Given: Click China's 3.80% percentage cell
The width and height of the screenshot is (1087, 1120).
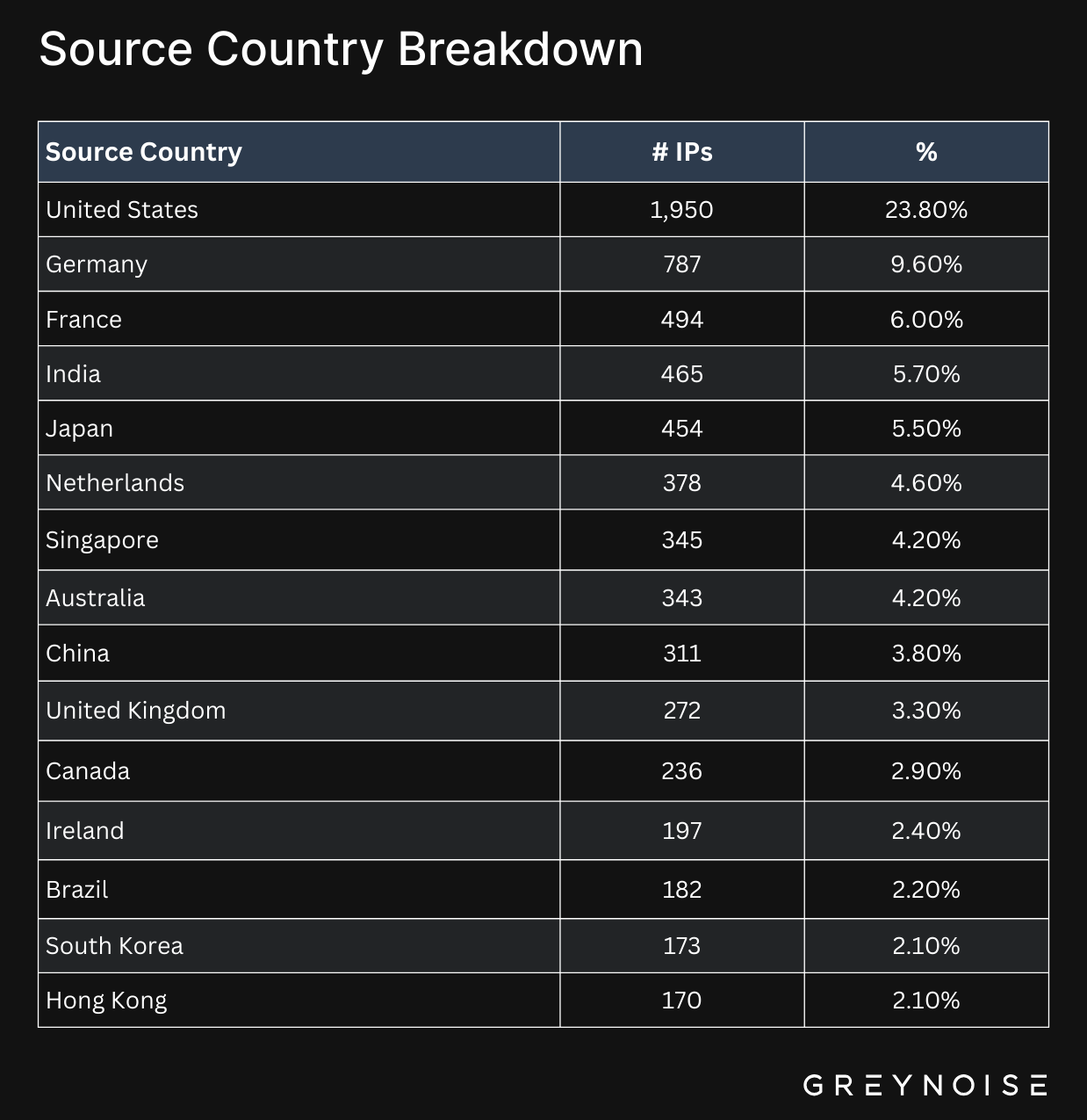Looking at the screenshot, I should pos(926,654).
